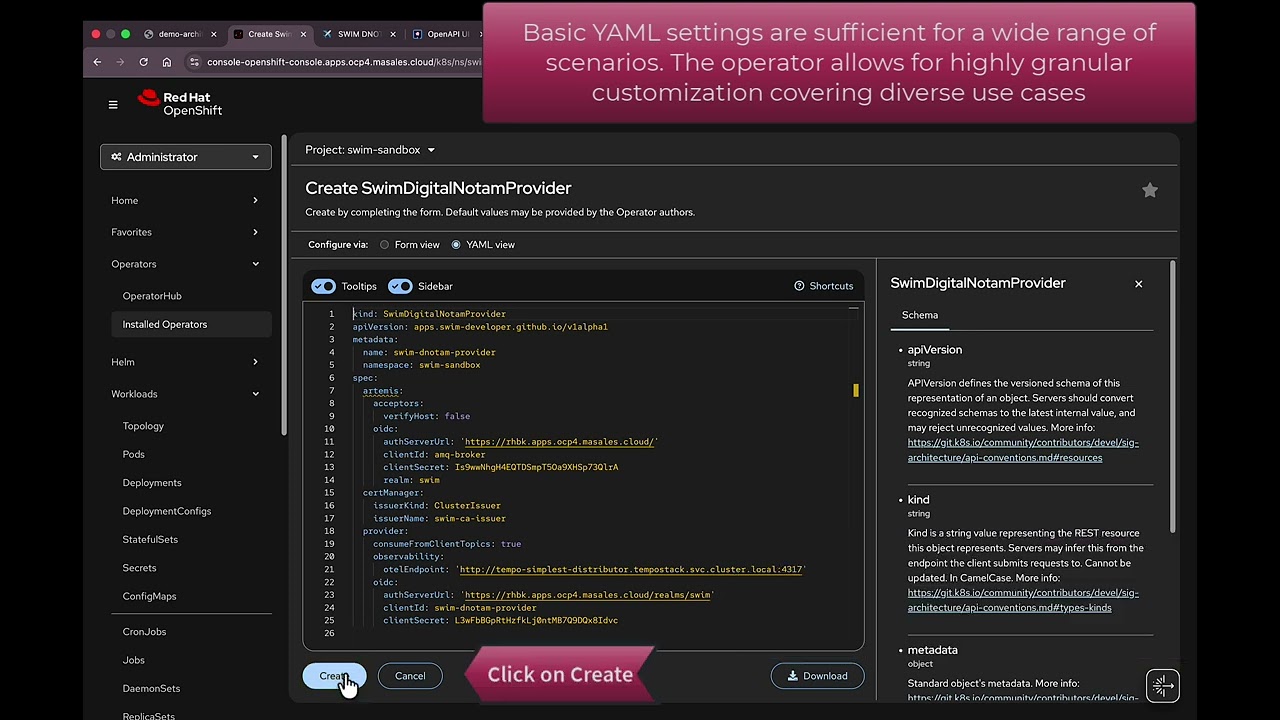Open the Topology page

[143, 426]
